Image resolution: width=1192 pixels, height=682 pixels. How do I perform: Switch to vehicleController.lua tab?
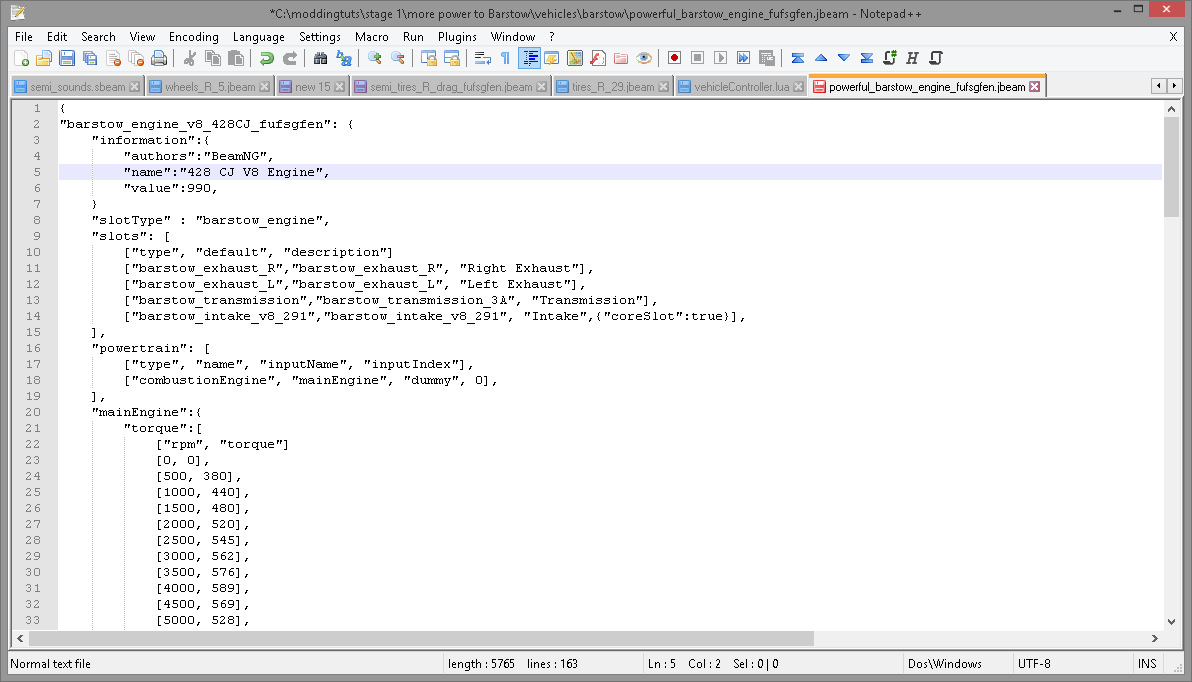point(741,87)
